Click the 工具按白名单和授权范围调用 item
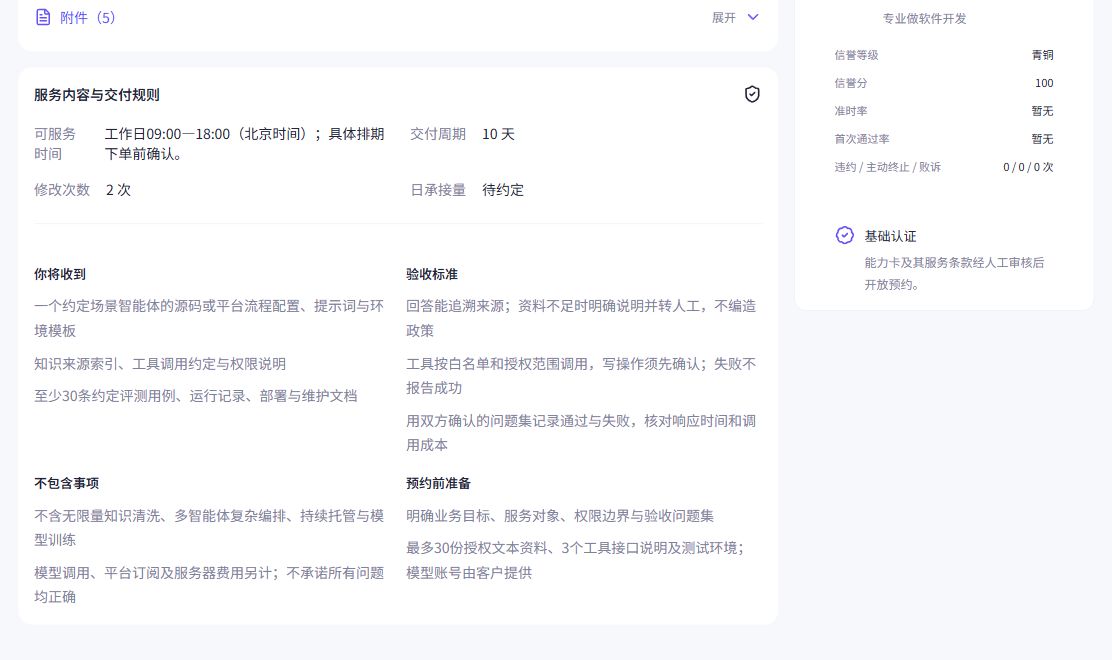The width and height of the screenshot is (1112, 660). (581, 376)
